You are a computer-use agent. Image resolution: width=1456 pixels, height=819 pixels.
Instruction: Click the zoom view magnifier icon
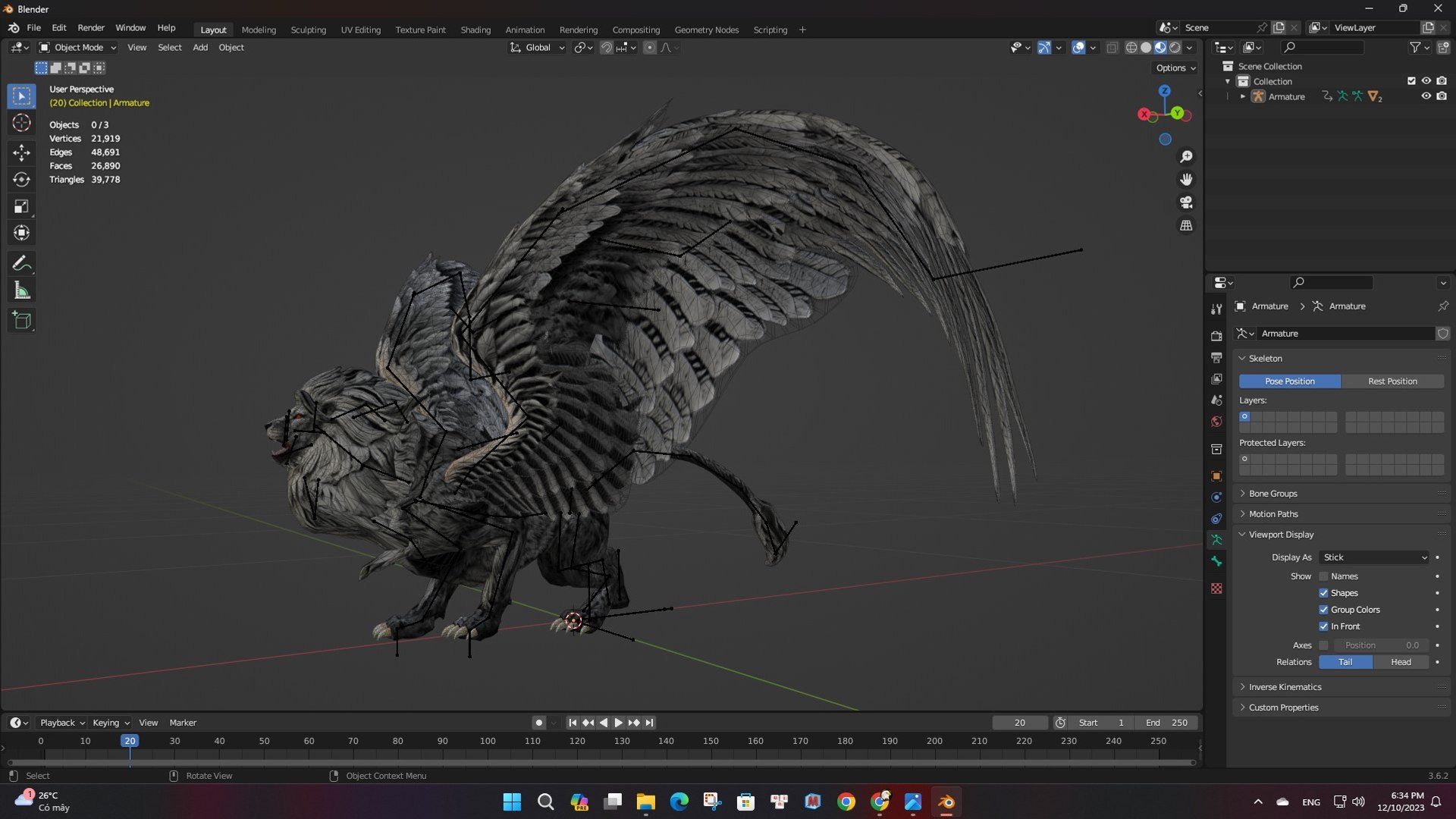1186,157
